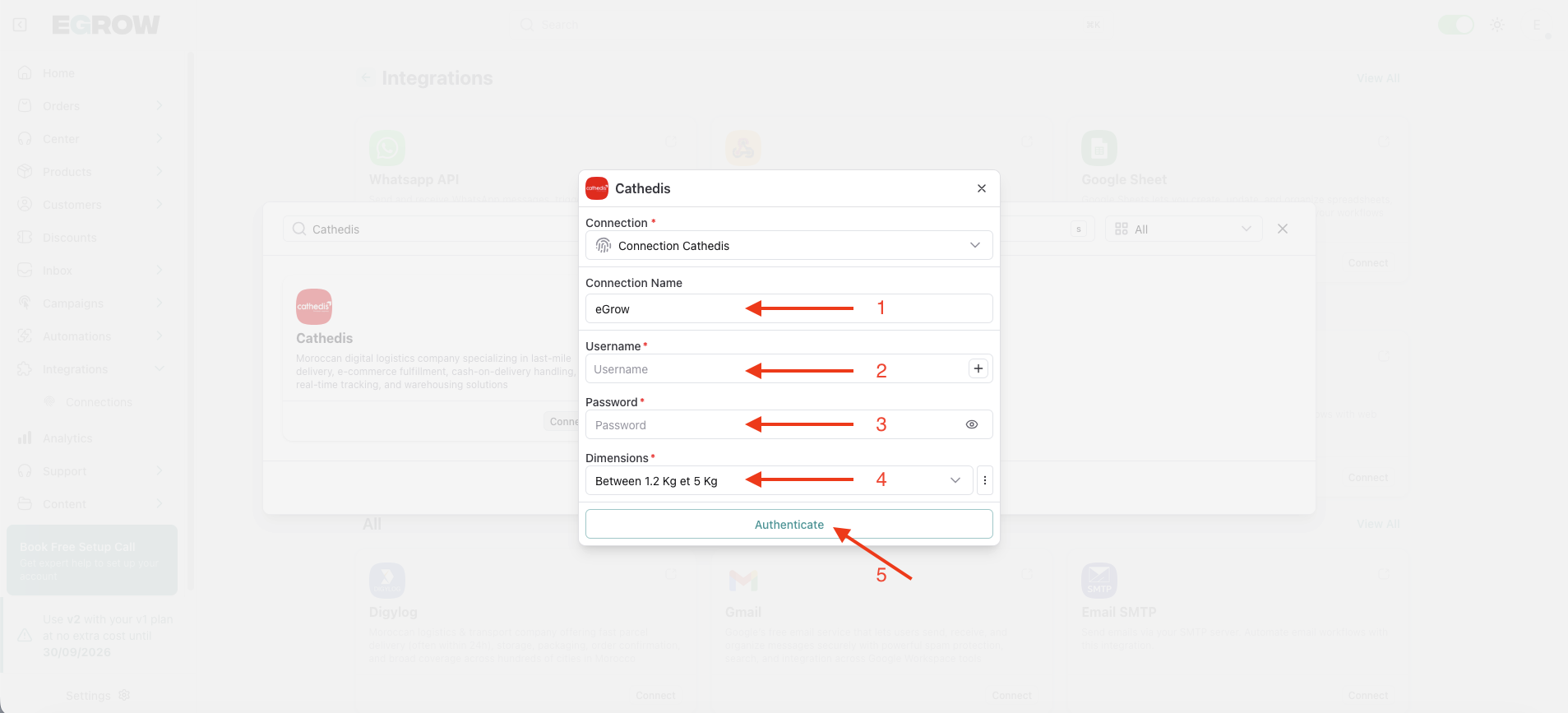Click the Support headset icon in sidebar
Screen dimensions: 1568x713
(x=25, y=471)
